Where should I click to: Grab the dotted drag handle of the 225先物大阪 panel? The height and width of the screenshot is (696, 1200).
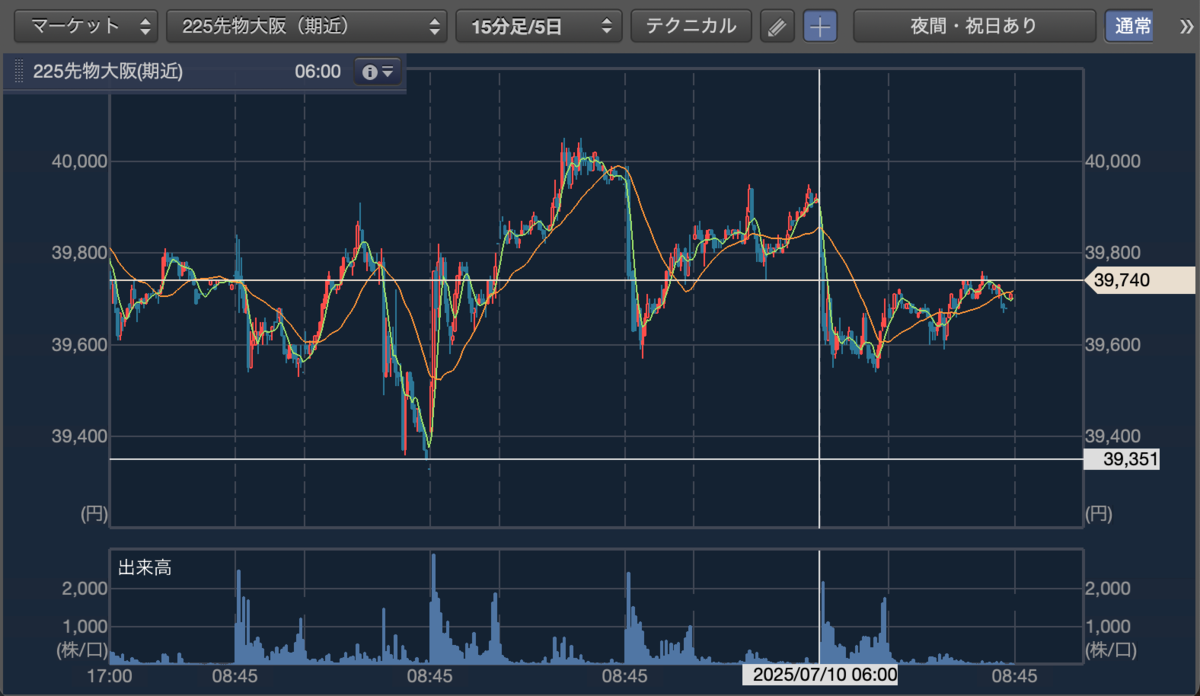click(18, 73)
